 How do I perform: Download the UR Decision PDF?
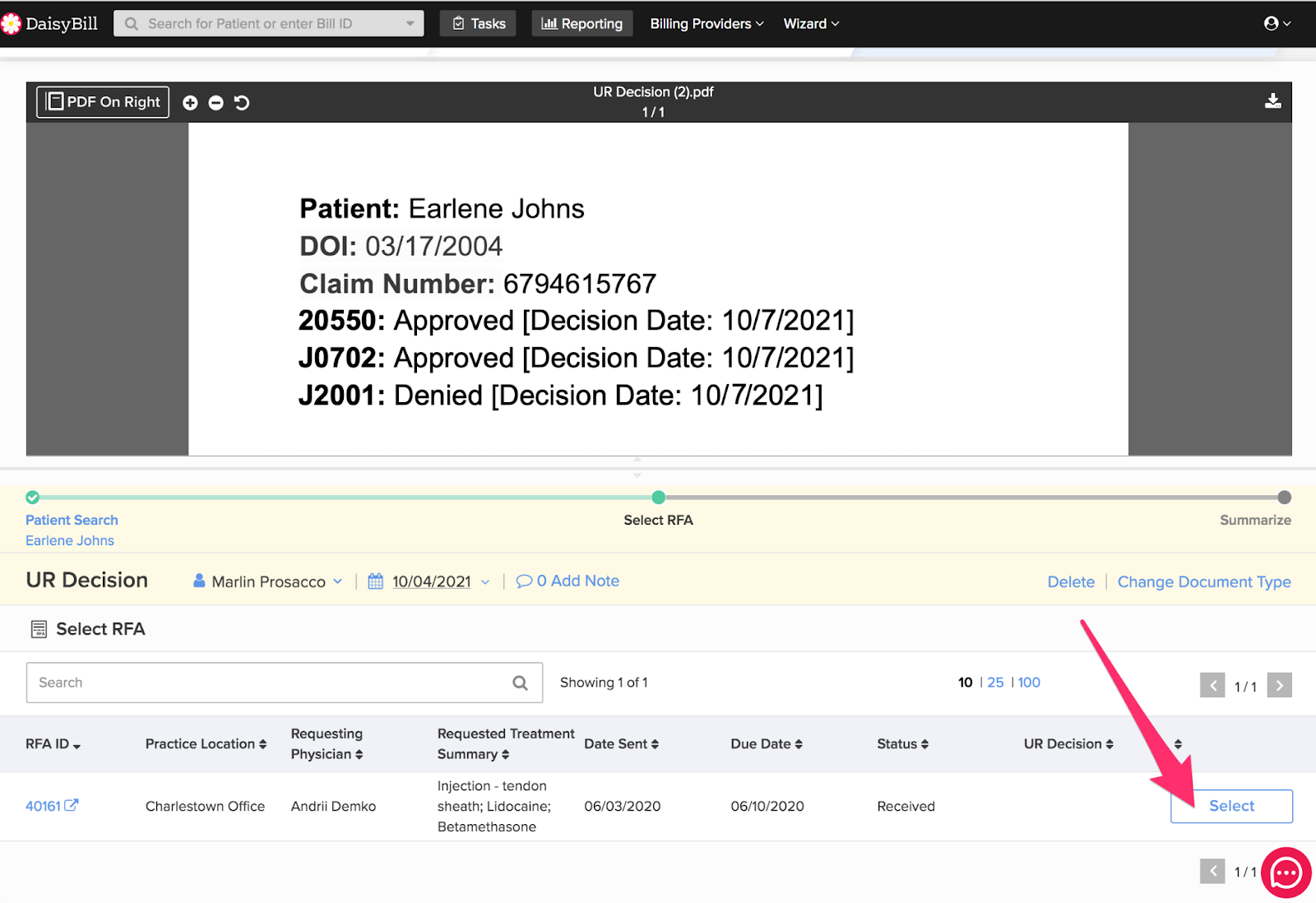[x=1272, y=101]
